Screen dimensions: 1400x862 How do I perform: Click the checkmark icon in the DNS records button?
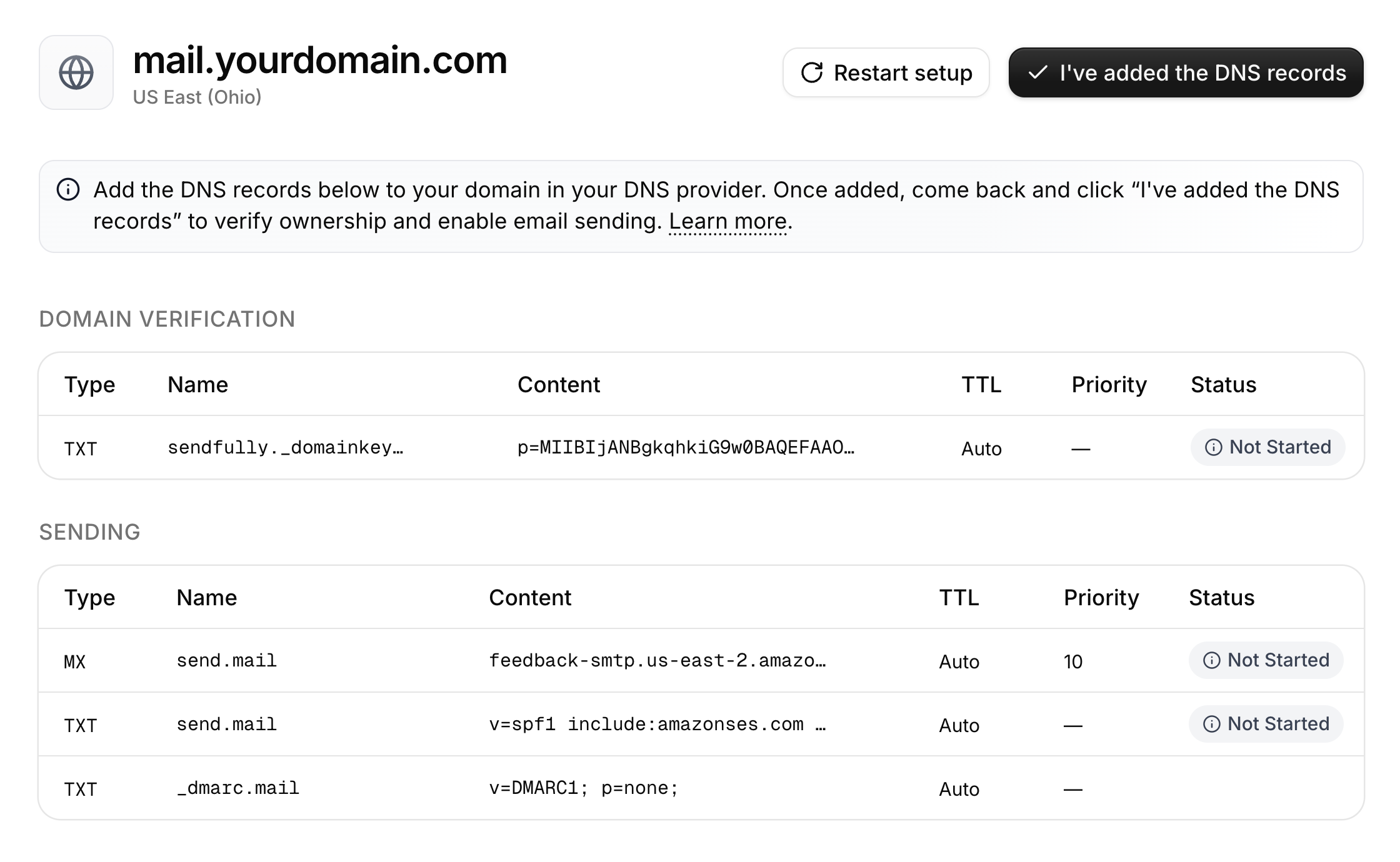pos(1038,73)
